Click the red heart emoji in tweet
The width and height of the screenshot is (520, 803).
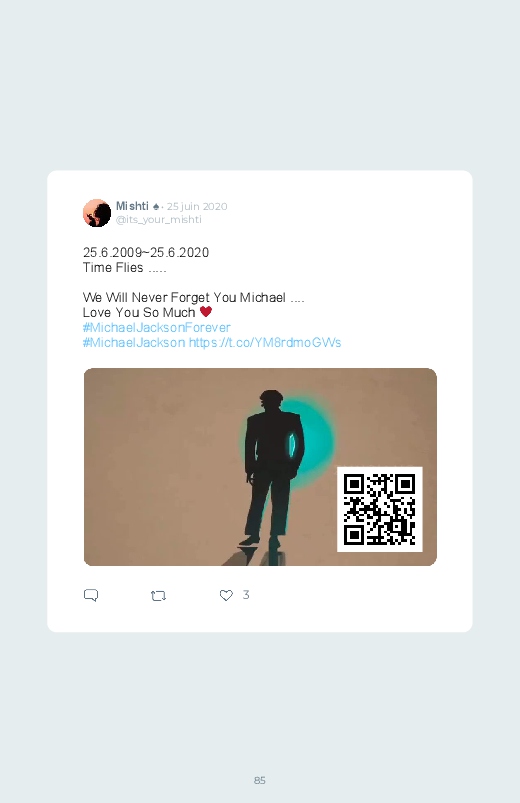(206, 311)
